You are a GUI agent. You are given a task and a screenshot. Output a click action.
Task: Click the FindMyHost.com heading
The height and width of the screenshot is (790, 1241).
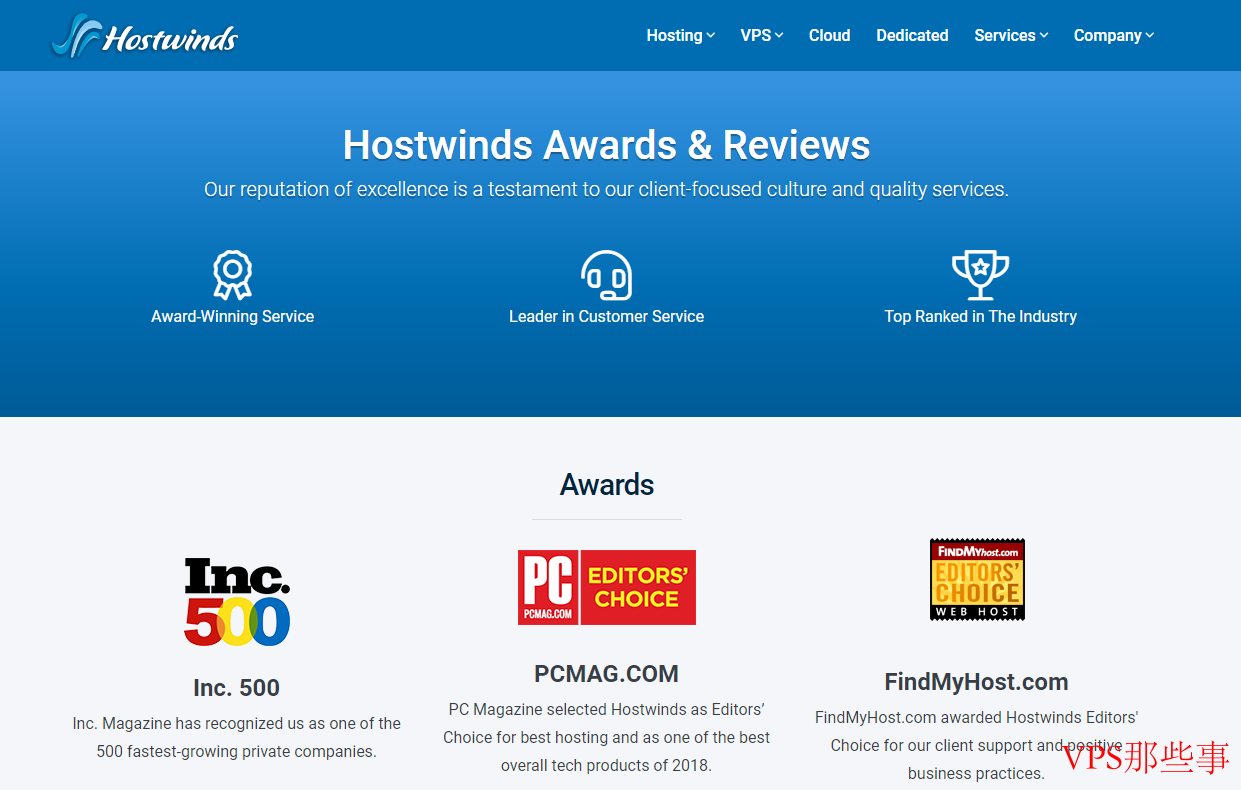click(x=976, y=682)
